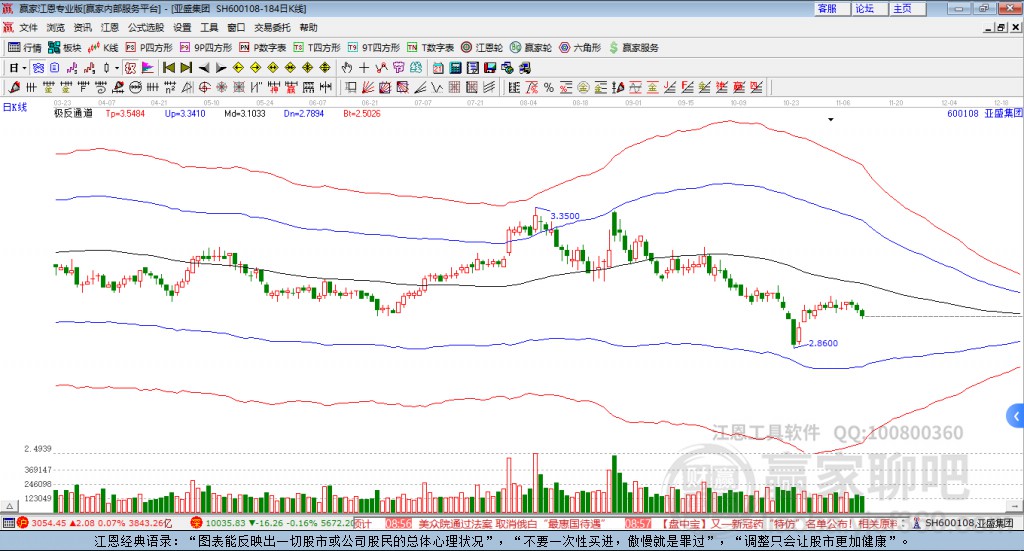Open the P四方形 square tool
The image size is (1024, 551).
[148, 47]
